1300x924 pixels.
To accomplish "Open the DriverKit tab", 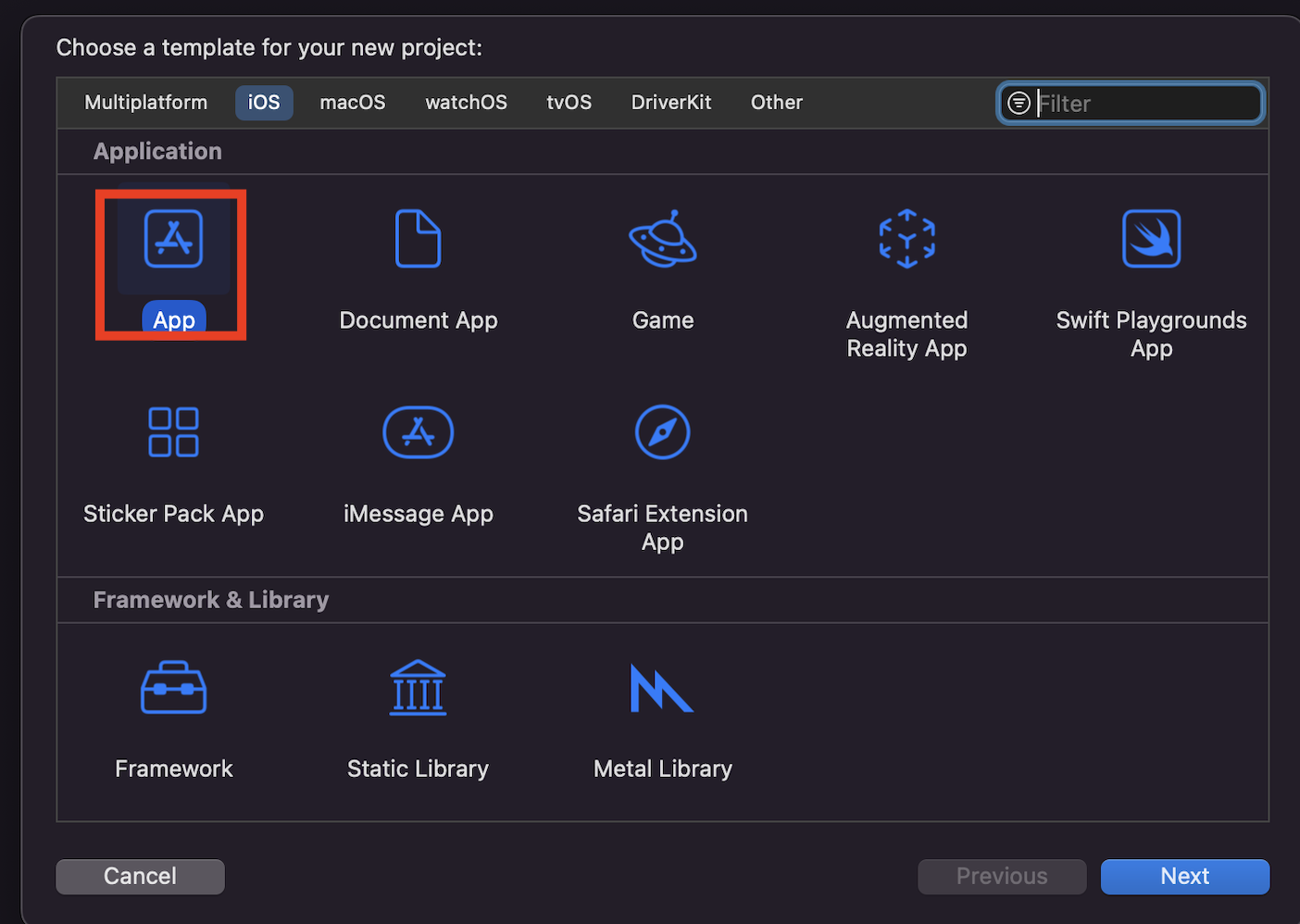I will [x=671, y=103].
